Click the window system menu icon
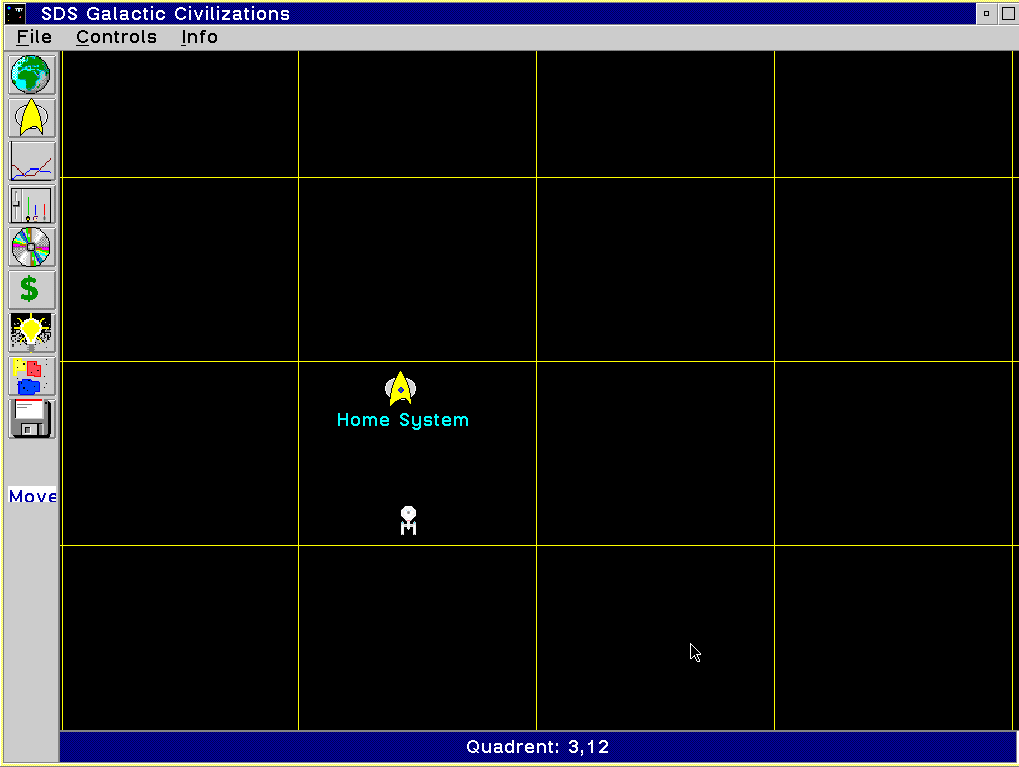The height and width of the screenshot is (767, 1019). pyautogui.click(x=15, y=14)
